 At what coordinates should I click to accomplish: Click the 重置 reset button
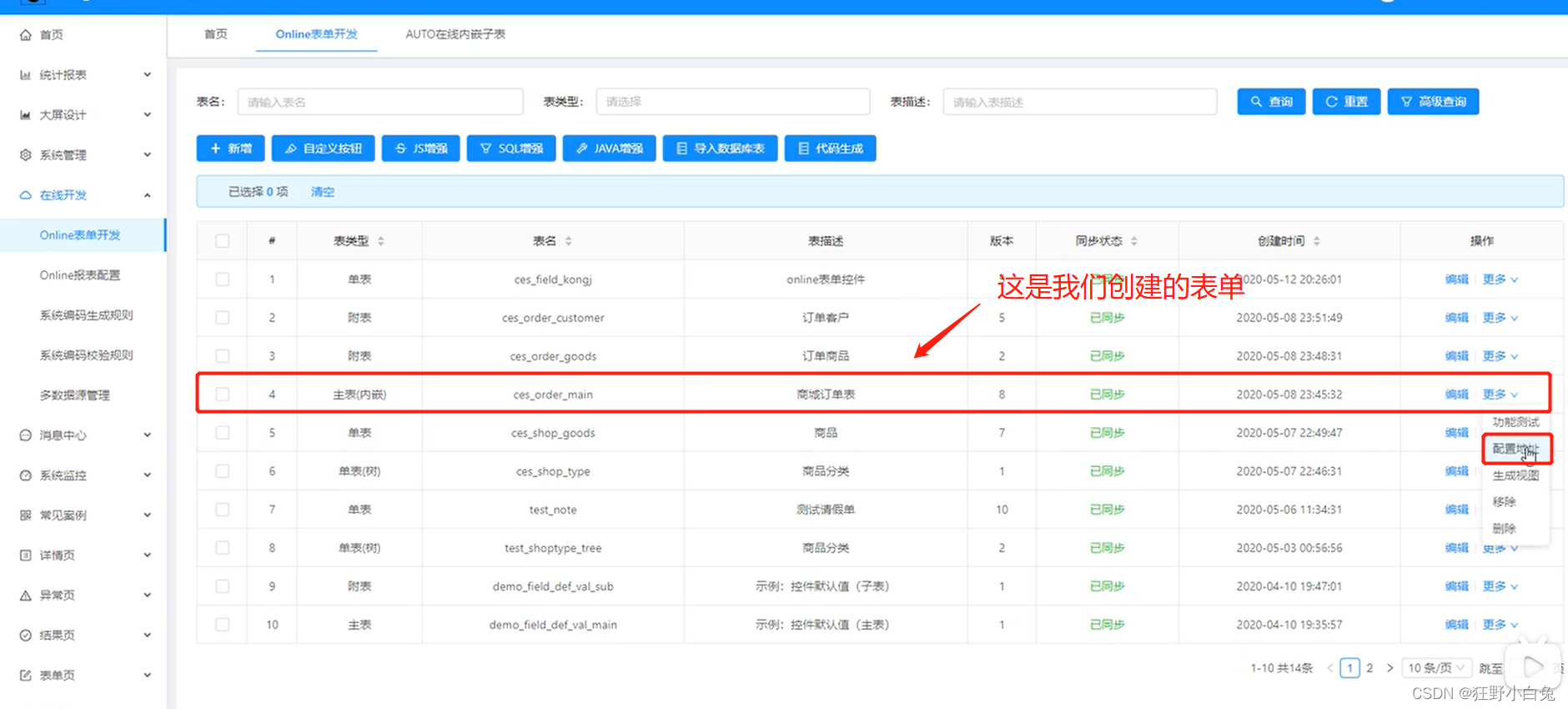tap(1347, 102)
